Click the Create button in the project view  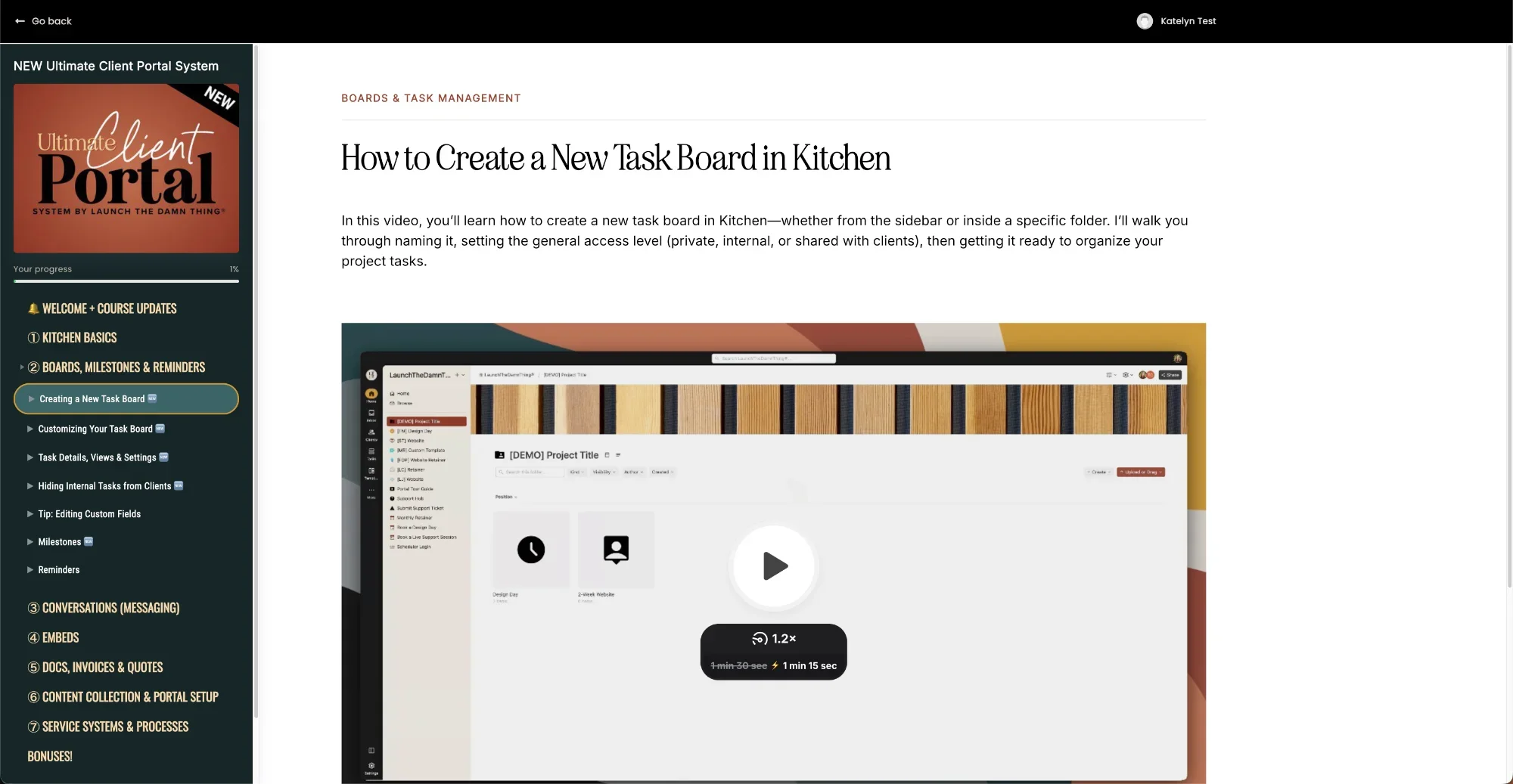1098,472
